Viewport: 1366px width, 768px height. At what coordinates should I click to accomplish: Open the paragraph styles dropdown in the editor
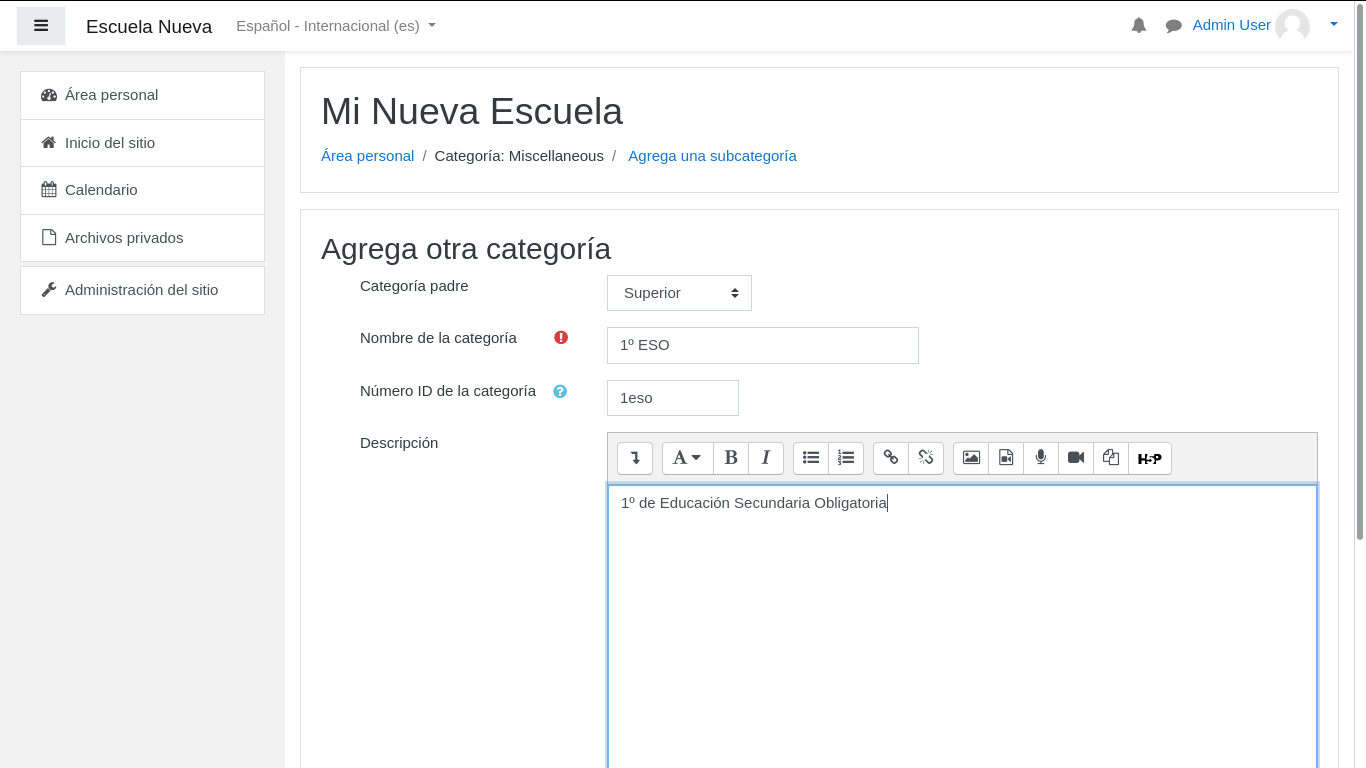point(687,458)
